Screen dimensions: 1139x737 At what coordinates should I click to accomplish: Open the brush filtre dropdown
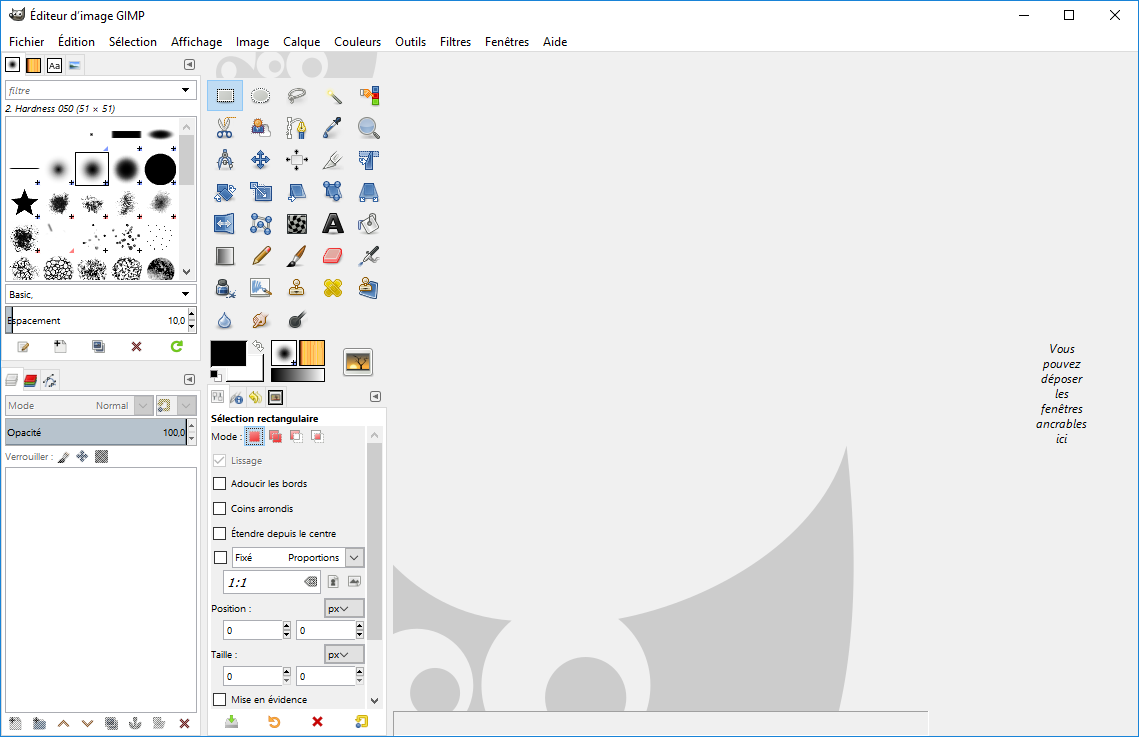point(185,90)
